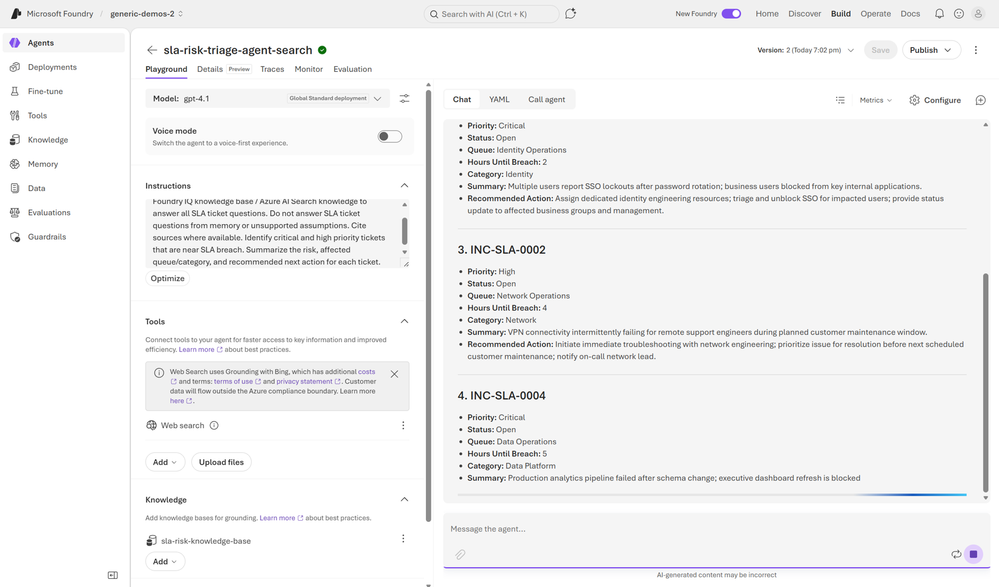Stop the agent response generation
Viewport: 999px width, 587px height.
(973, 554)
